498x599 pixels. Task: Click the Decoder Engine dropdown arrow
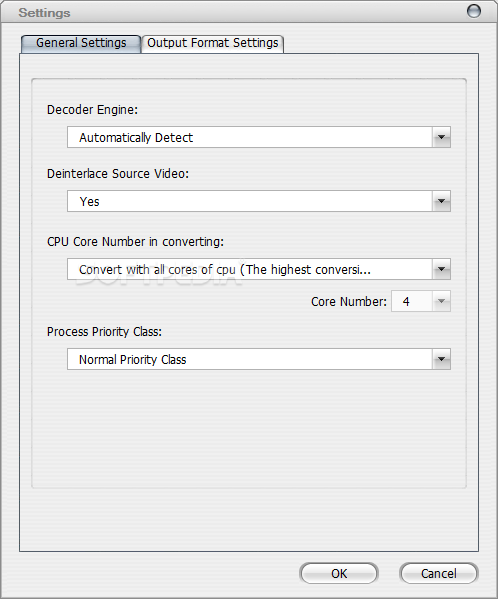pyautogui.click(x=441, y=137)
